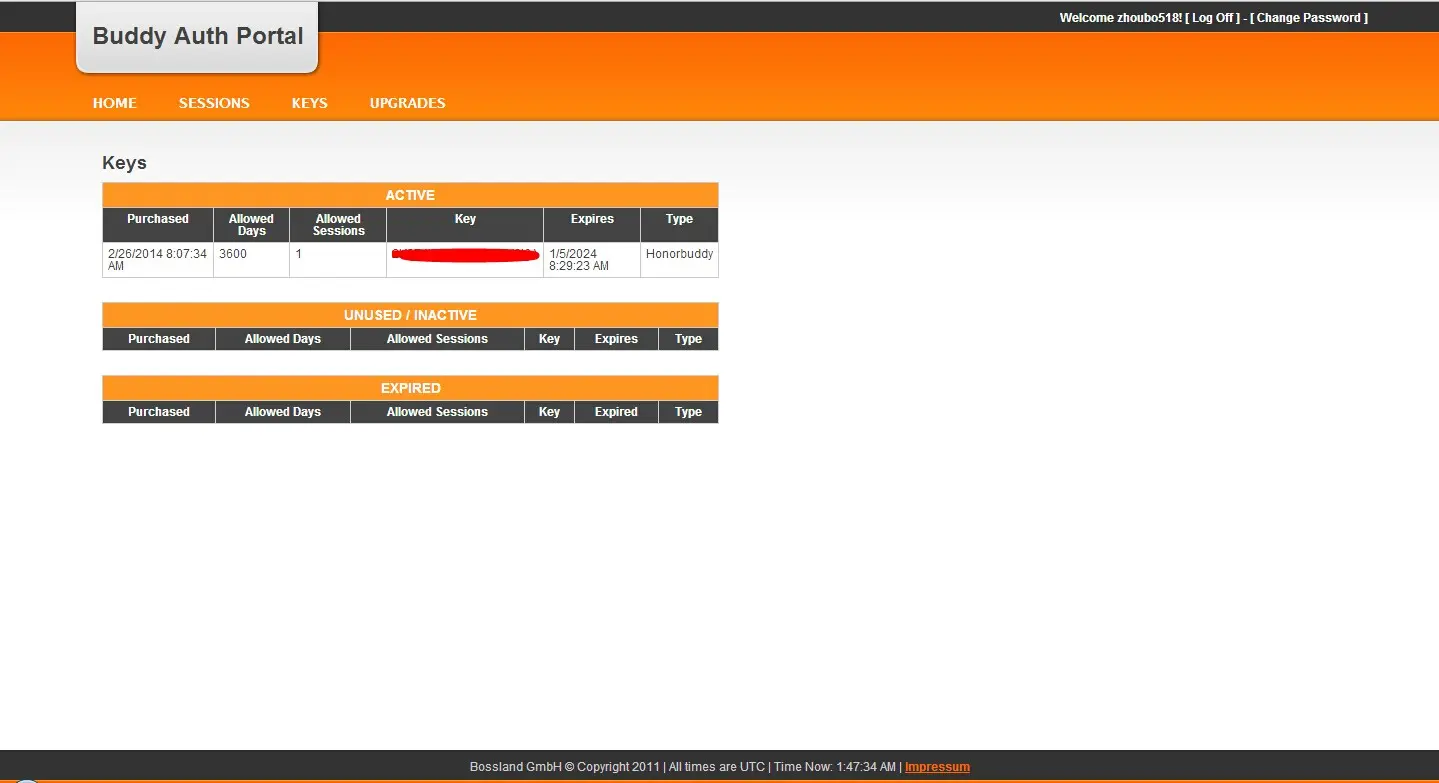Follow the Impressum footer link

pyautogui.click(x=937, y=767)
